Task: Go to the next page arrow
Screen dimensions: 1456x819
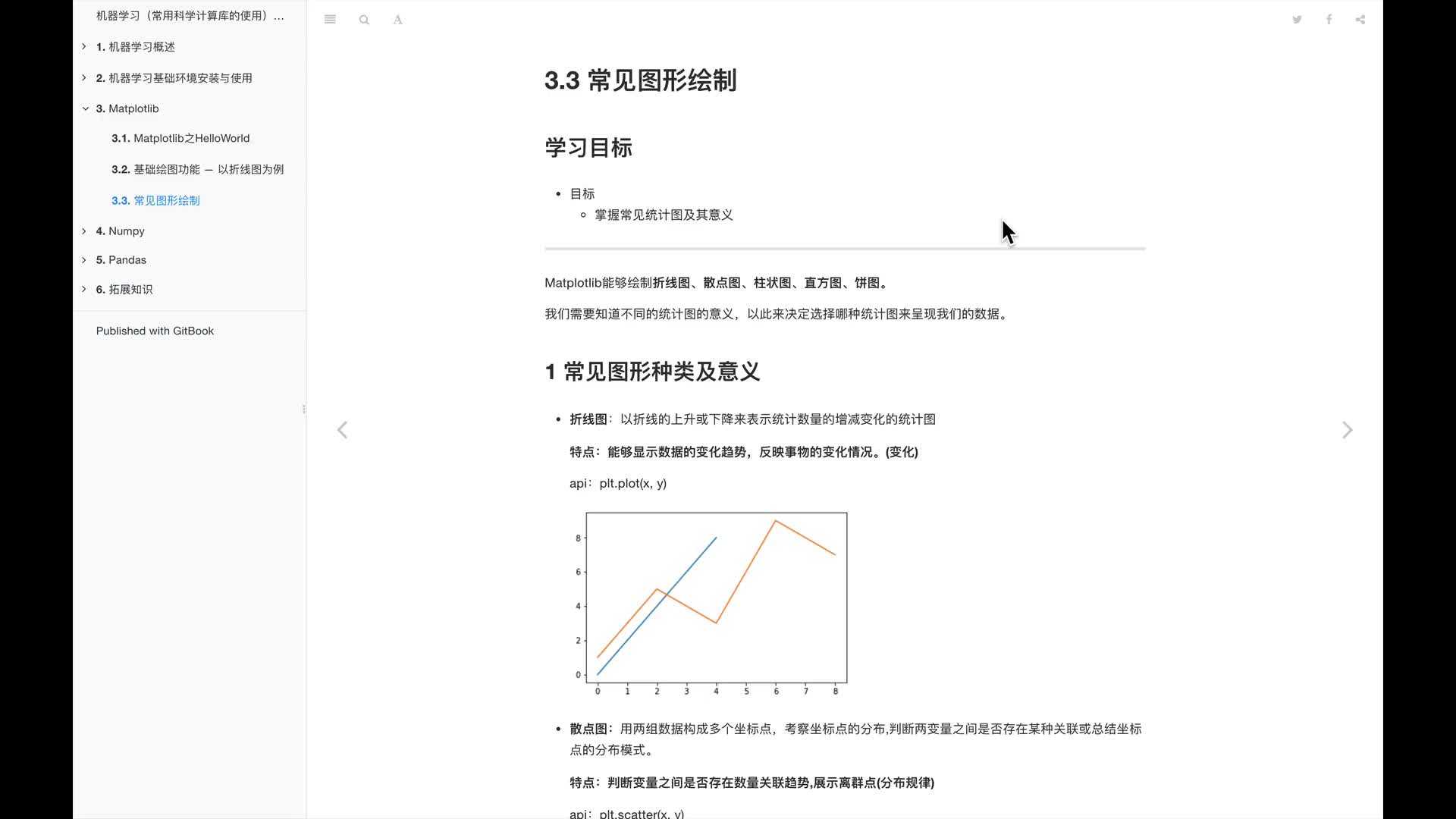Action: 1347,430
